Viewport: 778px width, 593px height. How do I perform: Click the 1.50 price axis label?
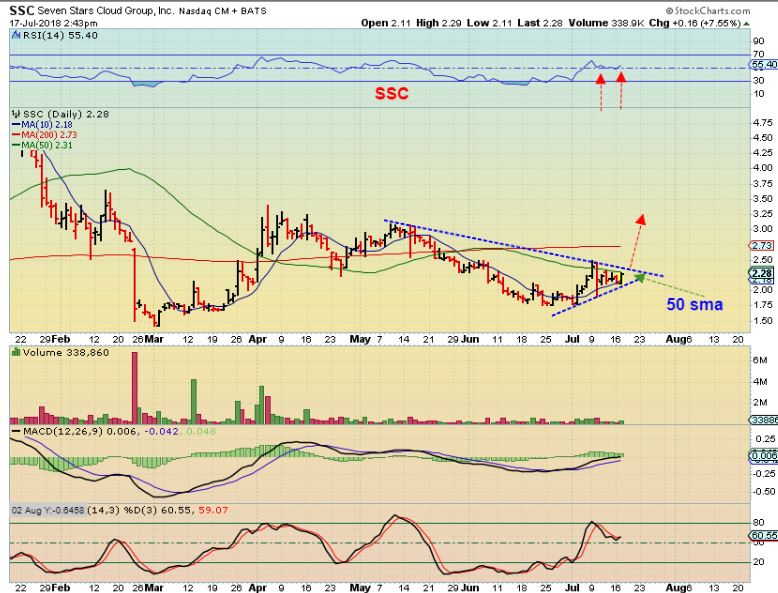pos(763,321)
